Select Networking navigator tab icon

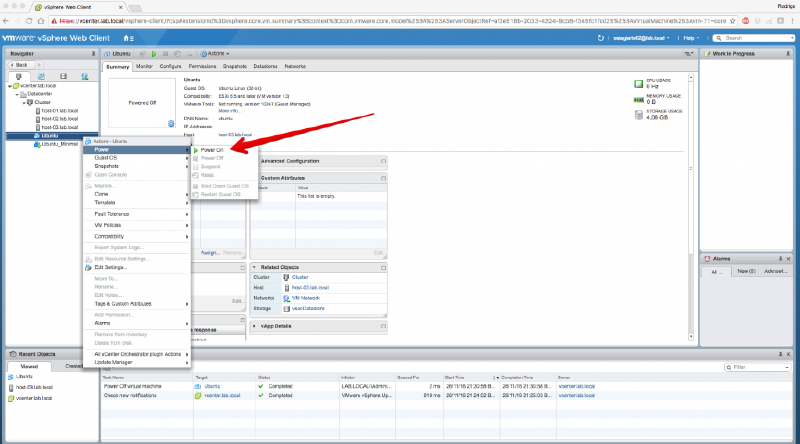85,77
